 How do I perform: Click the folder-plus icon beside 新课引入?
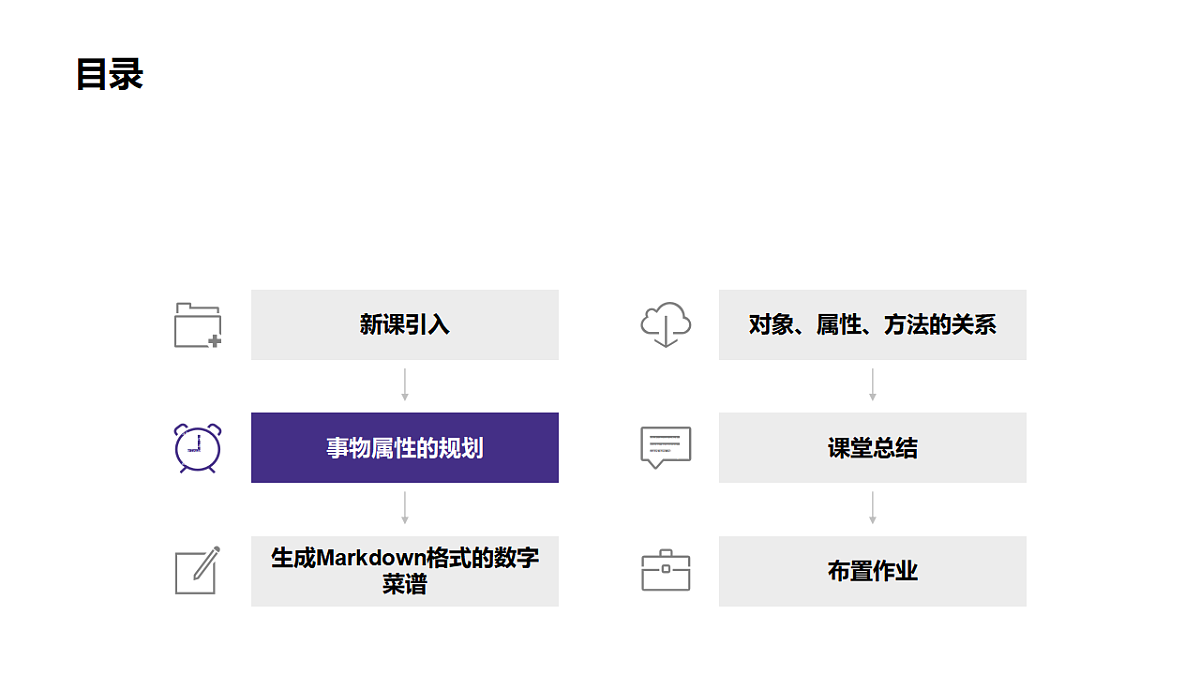click(198, 325)
